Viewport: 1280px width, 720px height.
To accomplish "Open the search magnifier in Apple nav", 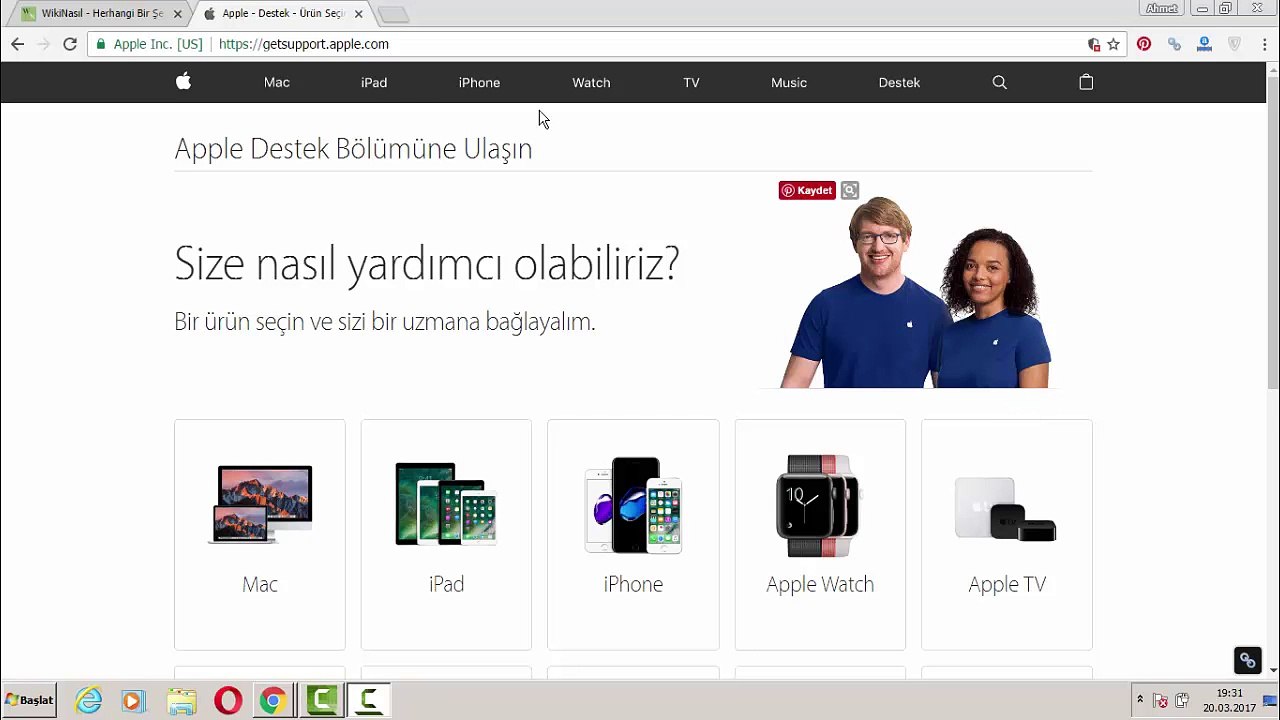I will [x=999, y=83].
